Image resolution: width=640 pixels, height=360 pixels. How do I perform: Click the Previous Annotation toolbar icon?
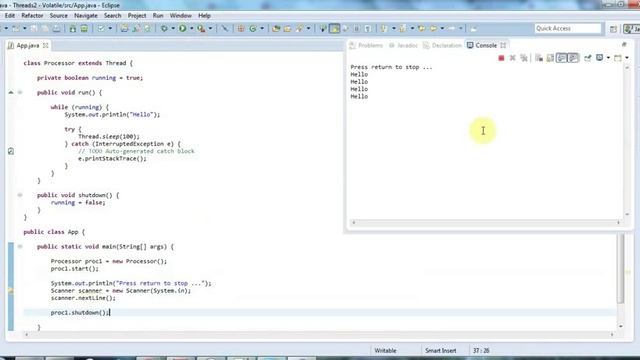[x=402, y=28]
